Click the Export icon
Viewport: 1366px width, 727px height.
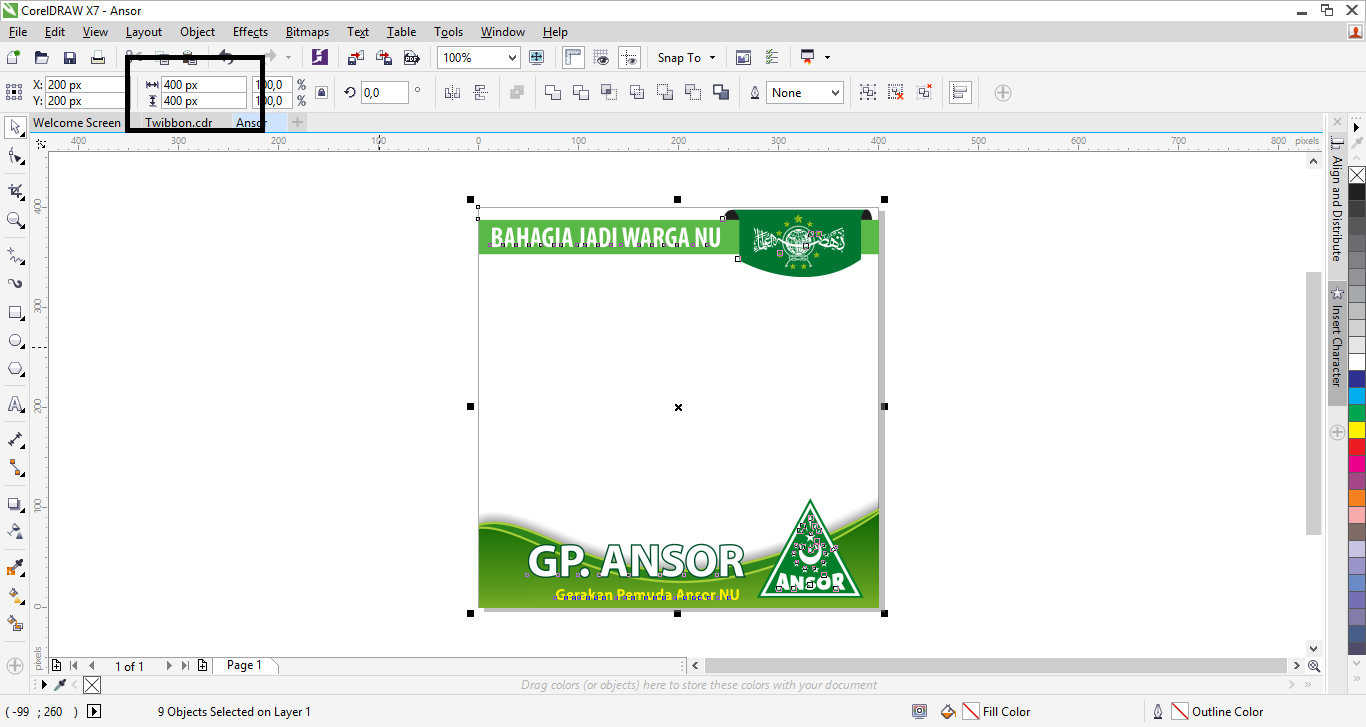(384, 58)
